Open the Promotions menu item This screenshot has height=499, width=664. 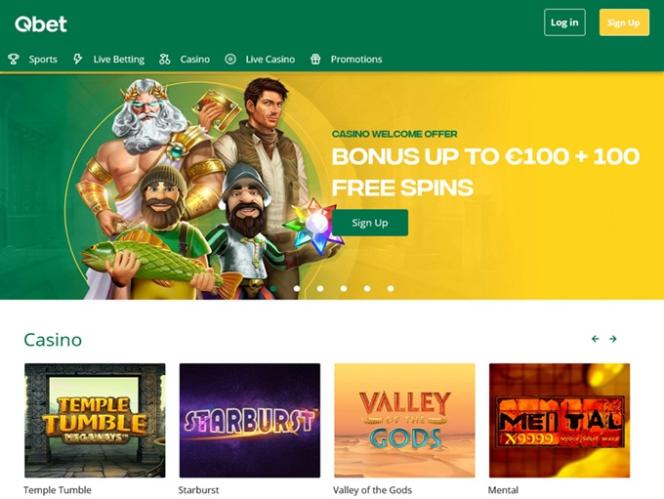[356, 59]
